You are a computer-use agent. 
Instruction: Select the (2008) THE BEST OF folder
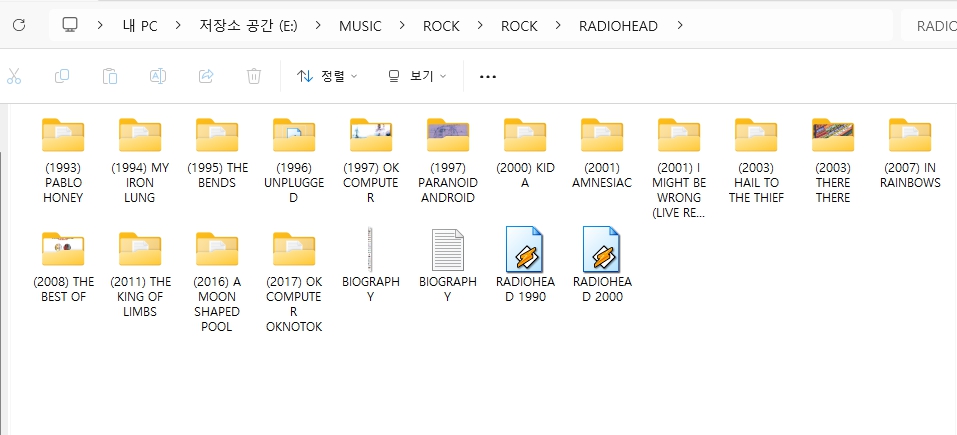(x=63, y=268)
